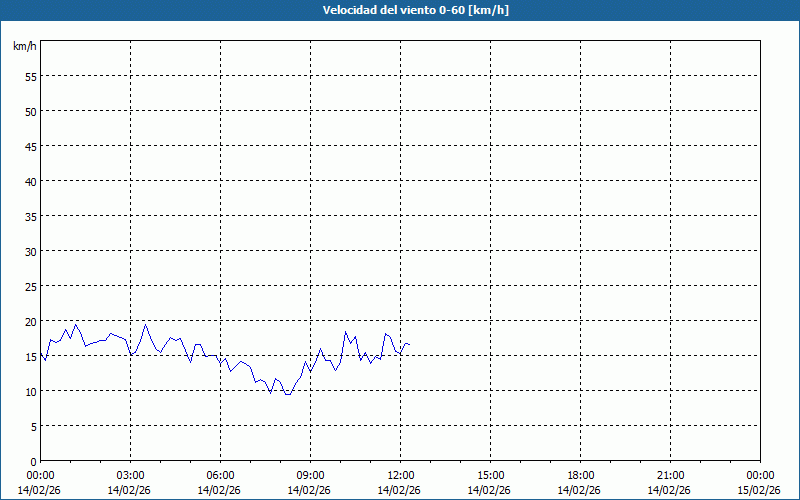Click the end of the blue wind line
800x500 pixels.
(409, 345)
